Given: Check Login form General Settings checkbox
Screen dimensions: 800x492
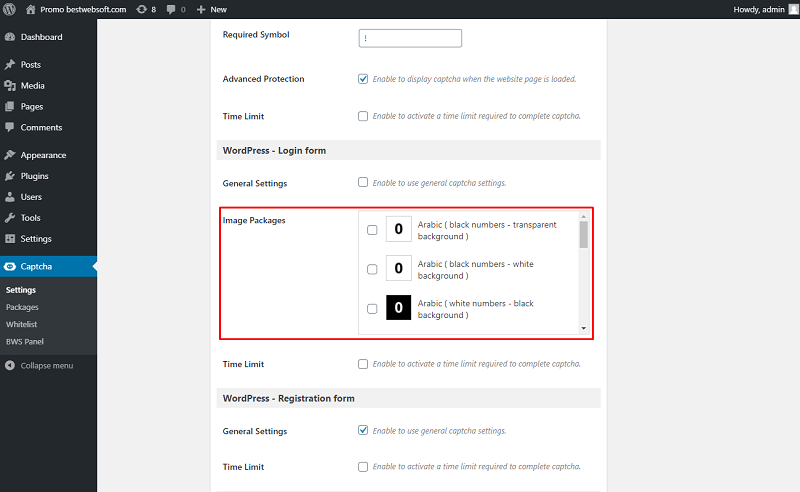Looking at the screenshot, I should point(363,182).
